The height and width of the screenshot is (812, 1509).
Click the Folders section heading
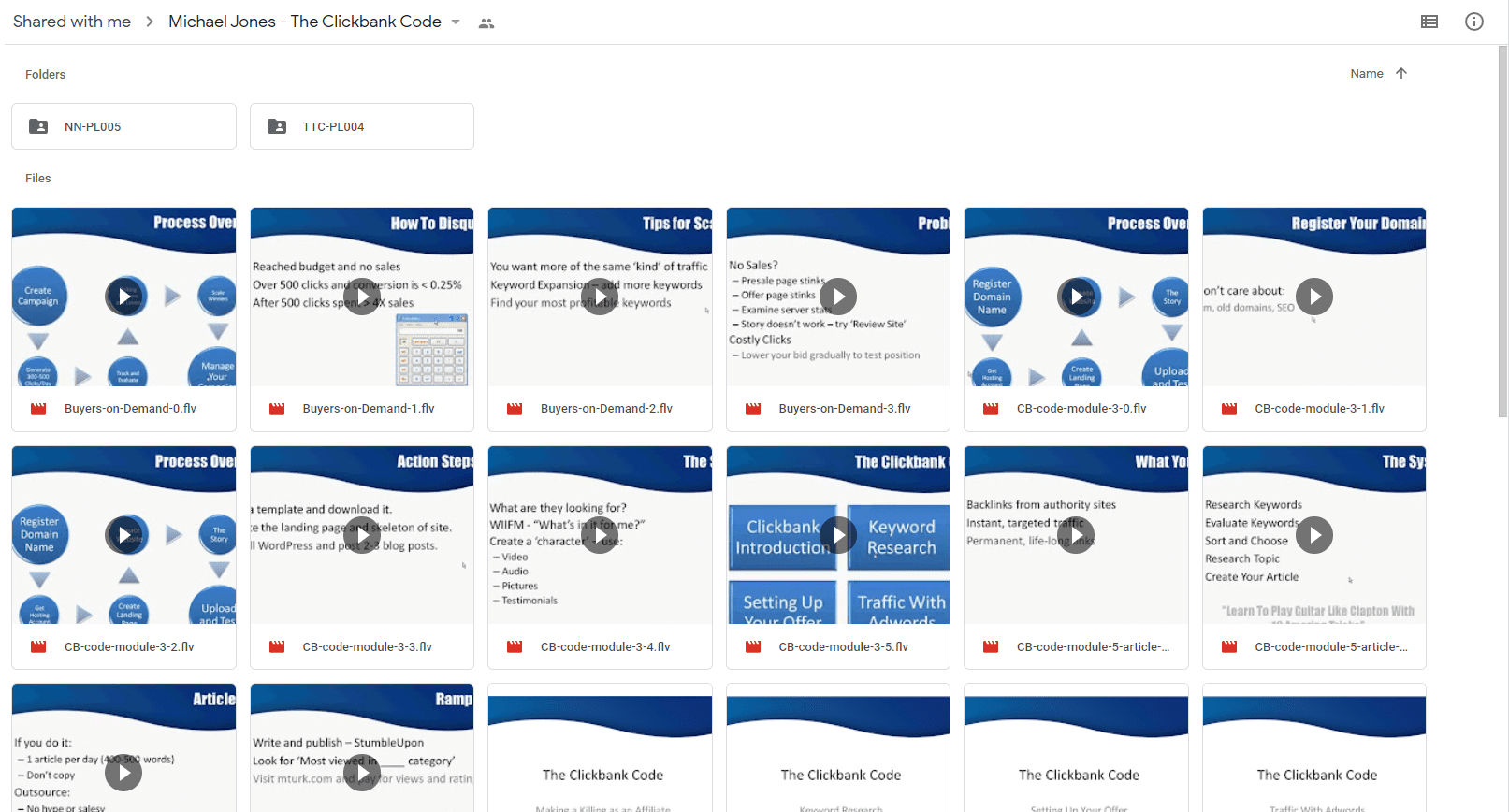click(45, 74)
